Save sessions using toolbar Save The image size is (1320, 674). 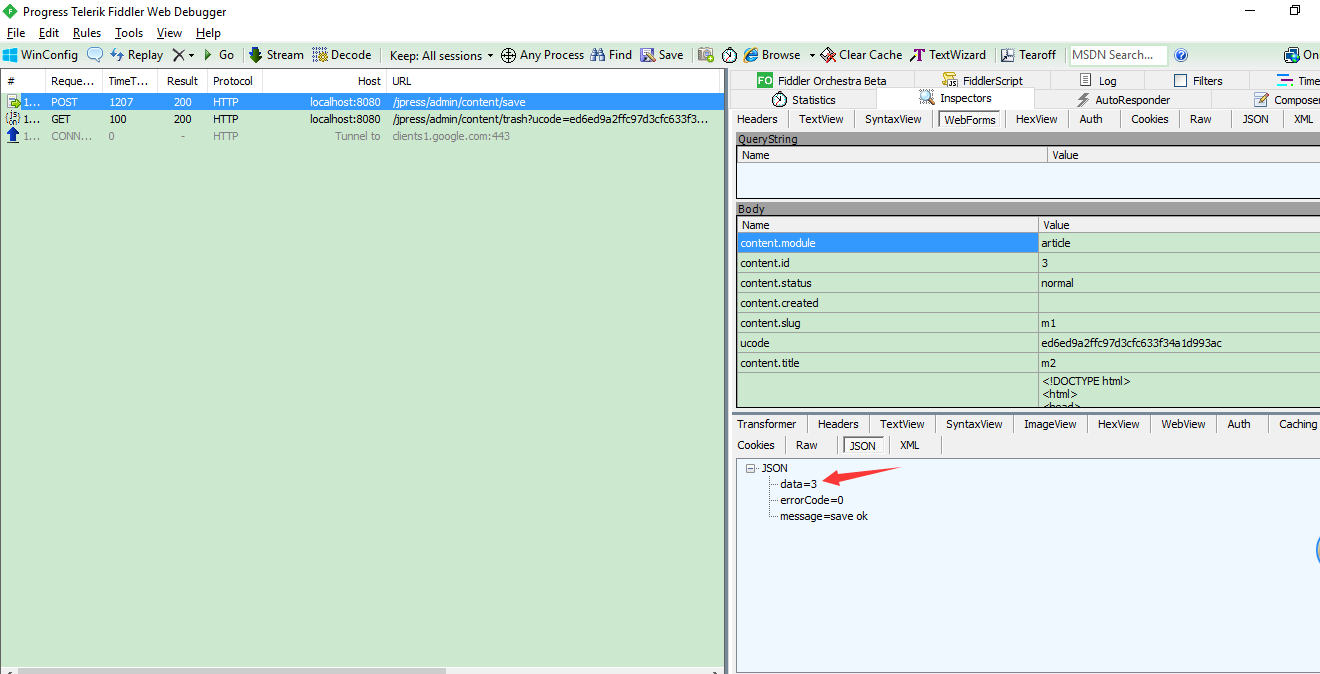(x=662, y=55)
